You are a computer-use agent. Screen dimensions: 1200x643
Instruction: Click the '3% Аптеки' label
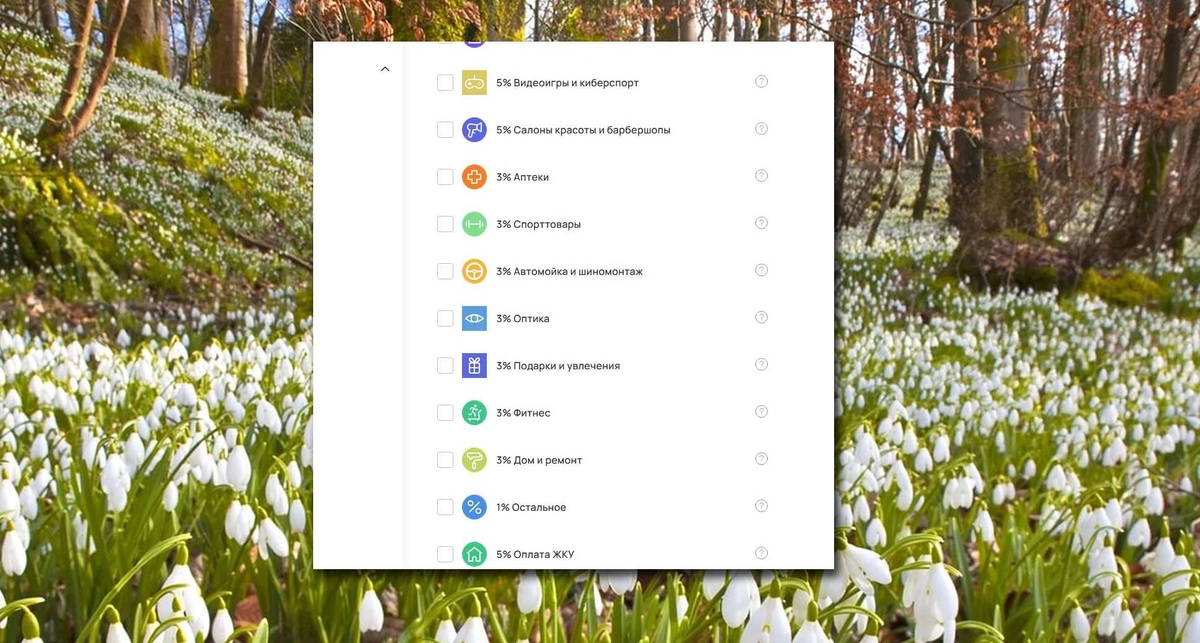pyautogui.click(x=522, y=177)
